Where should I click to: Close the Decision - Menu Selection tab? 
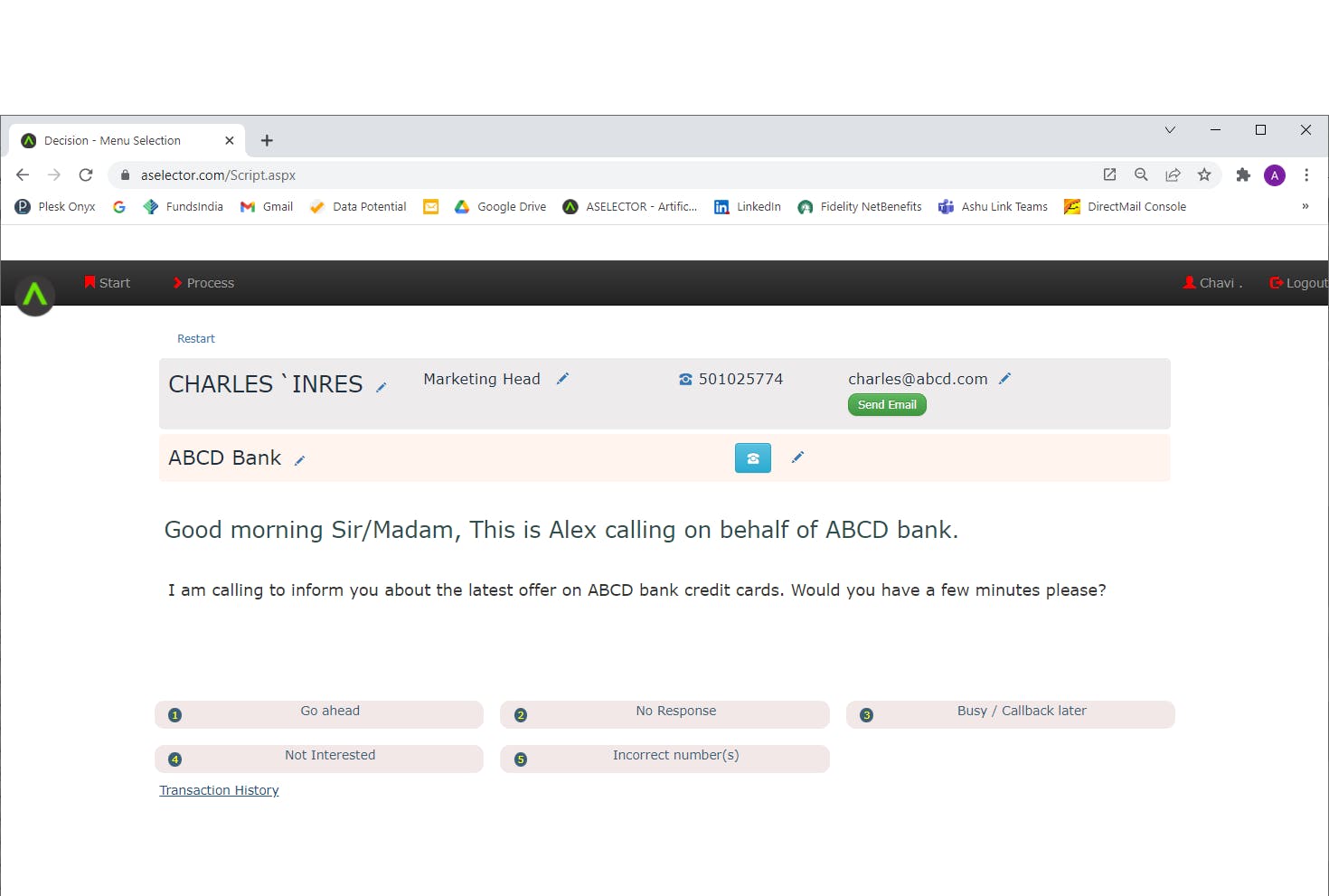(x=230, y=140)
